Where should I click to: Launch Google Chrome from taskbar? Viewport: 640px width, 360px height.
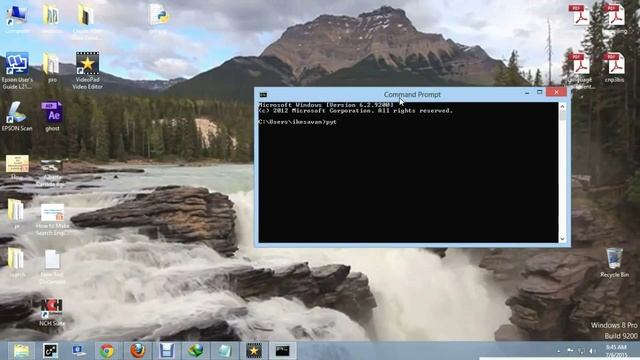coord(107,351)
